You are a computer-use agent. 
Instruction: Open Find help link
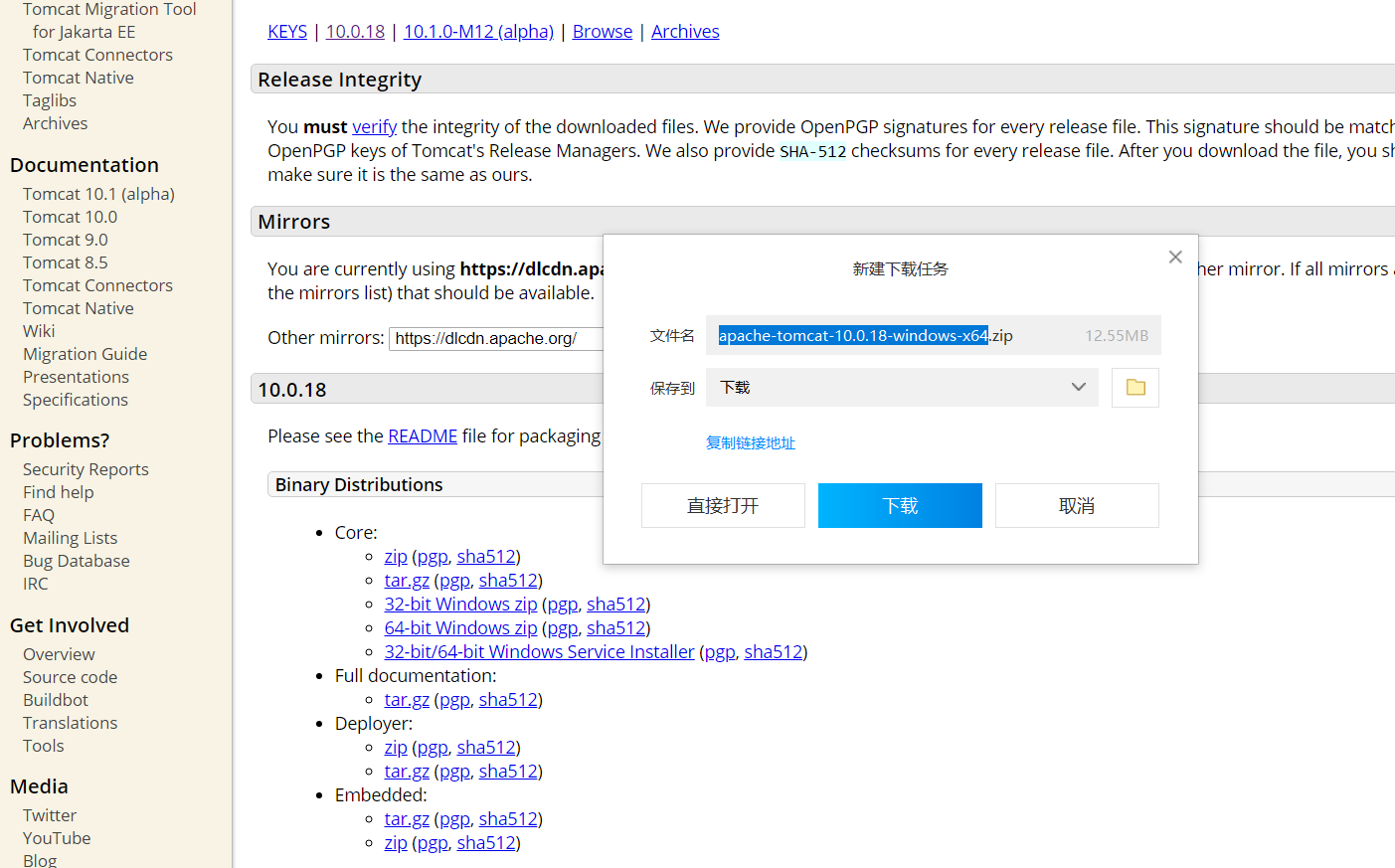59,492
